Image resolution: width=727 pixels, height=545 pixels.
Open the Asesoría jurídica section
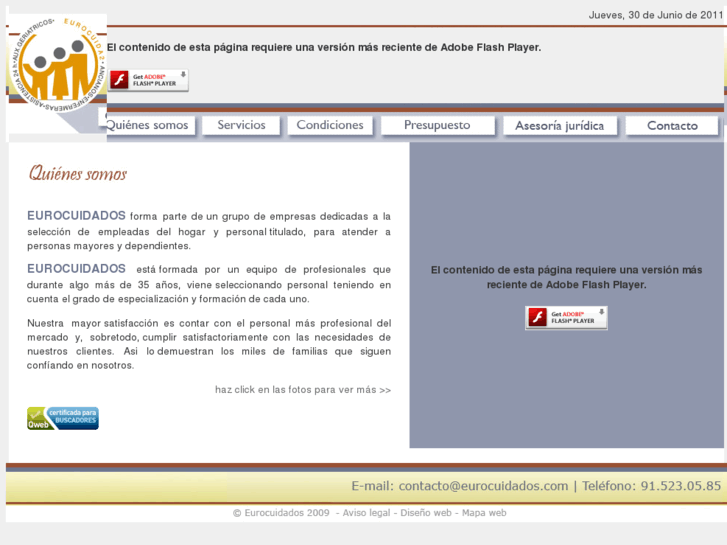(x=560, y=126)
